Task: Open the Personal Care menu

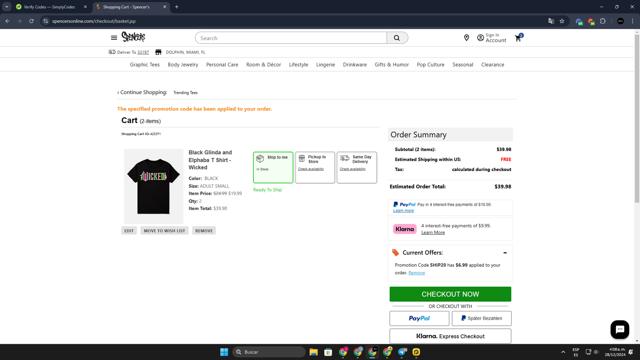Action: 222,64
